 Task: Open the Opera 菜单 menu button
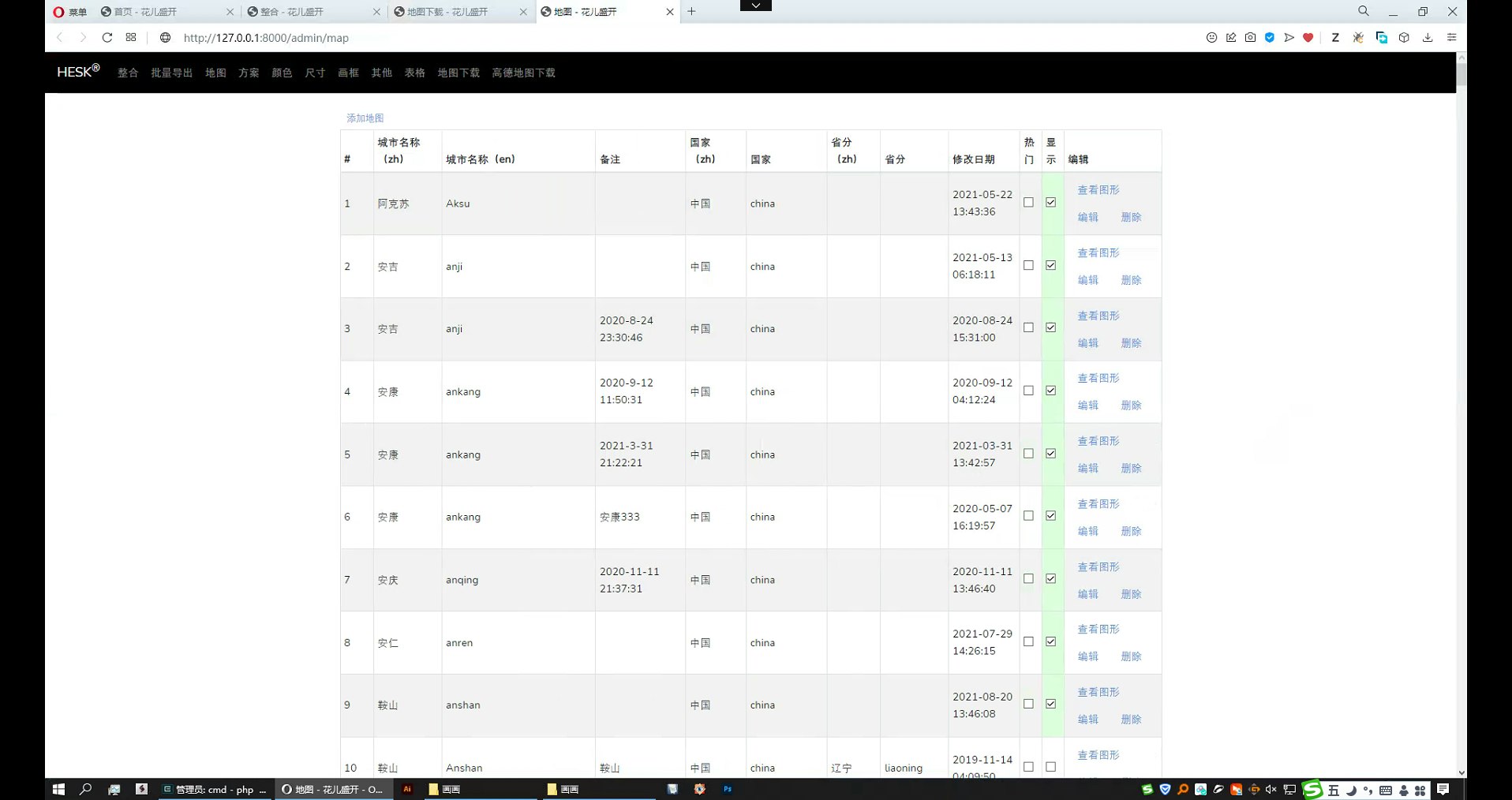click(69, 12)
